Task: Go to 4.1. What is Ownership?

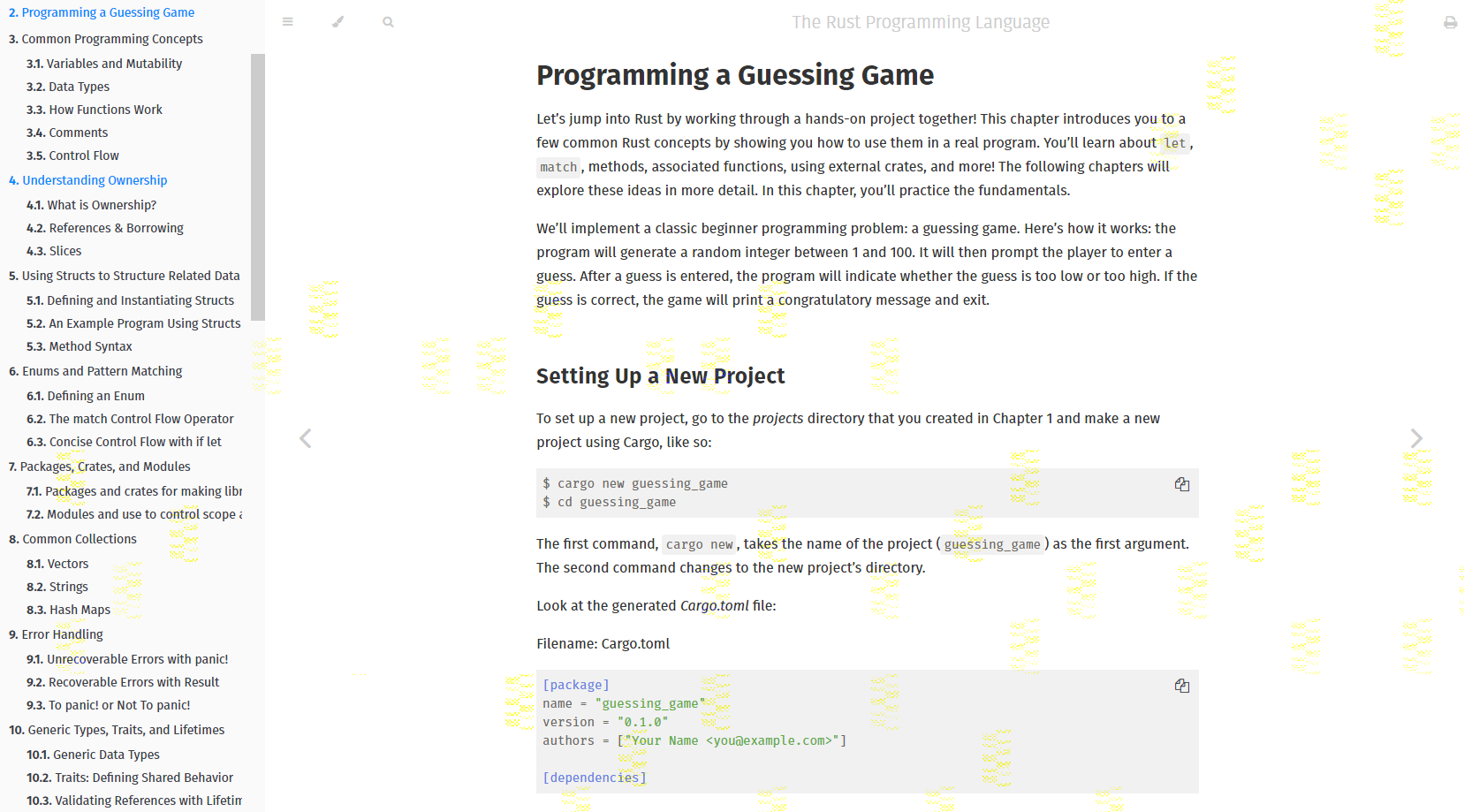Action: point(91,205)
